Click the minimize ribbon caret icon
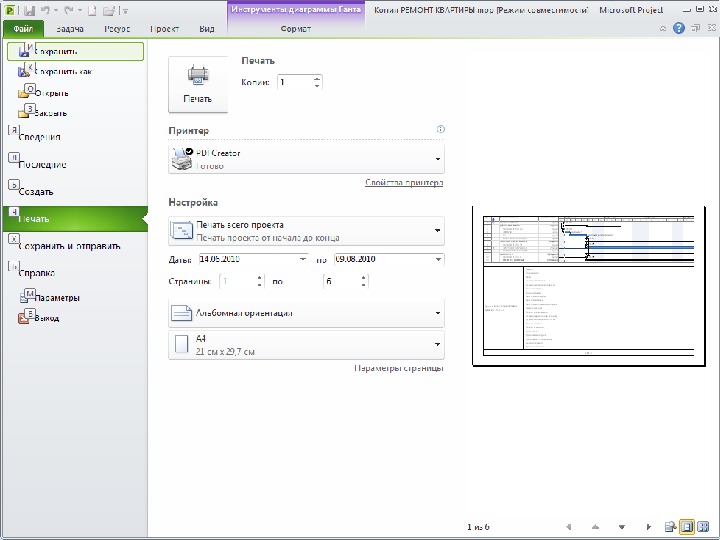This screenshot has width=720, height=540. point(663,28)
